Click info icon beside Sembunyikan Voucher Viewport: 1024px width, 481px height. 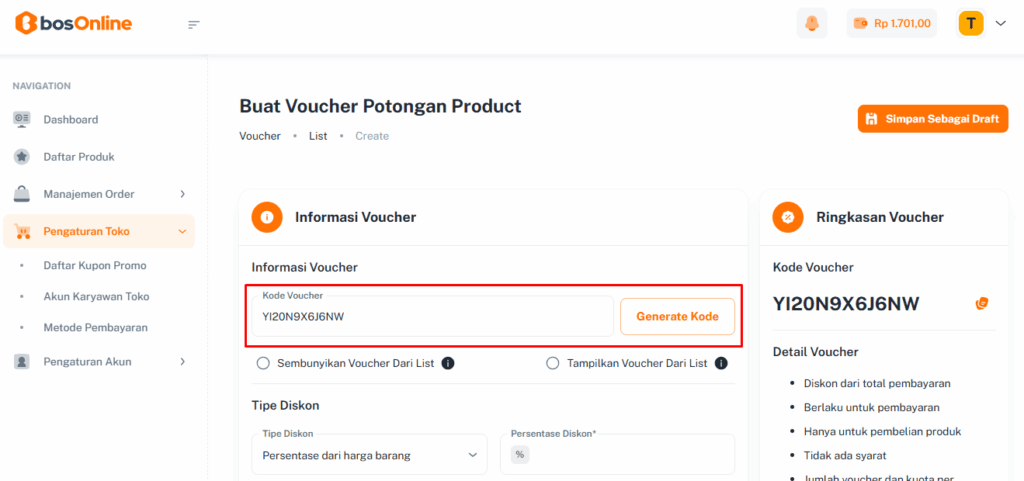click(448, 363)
